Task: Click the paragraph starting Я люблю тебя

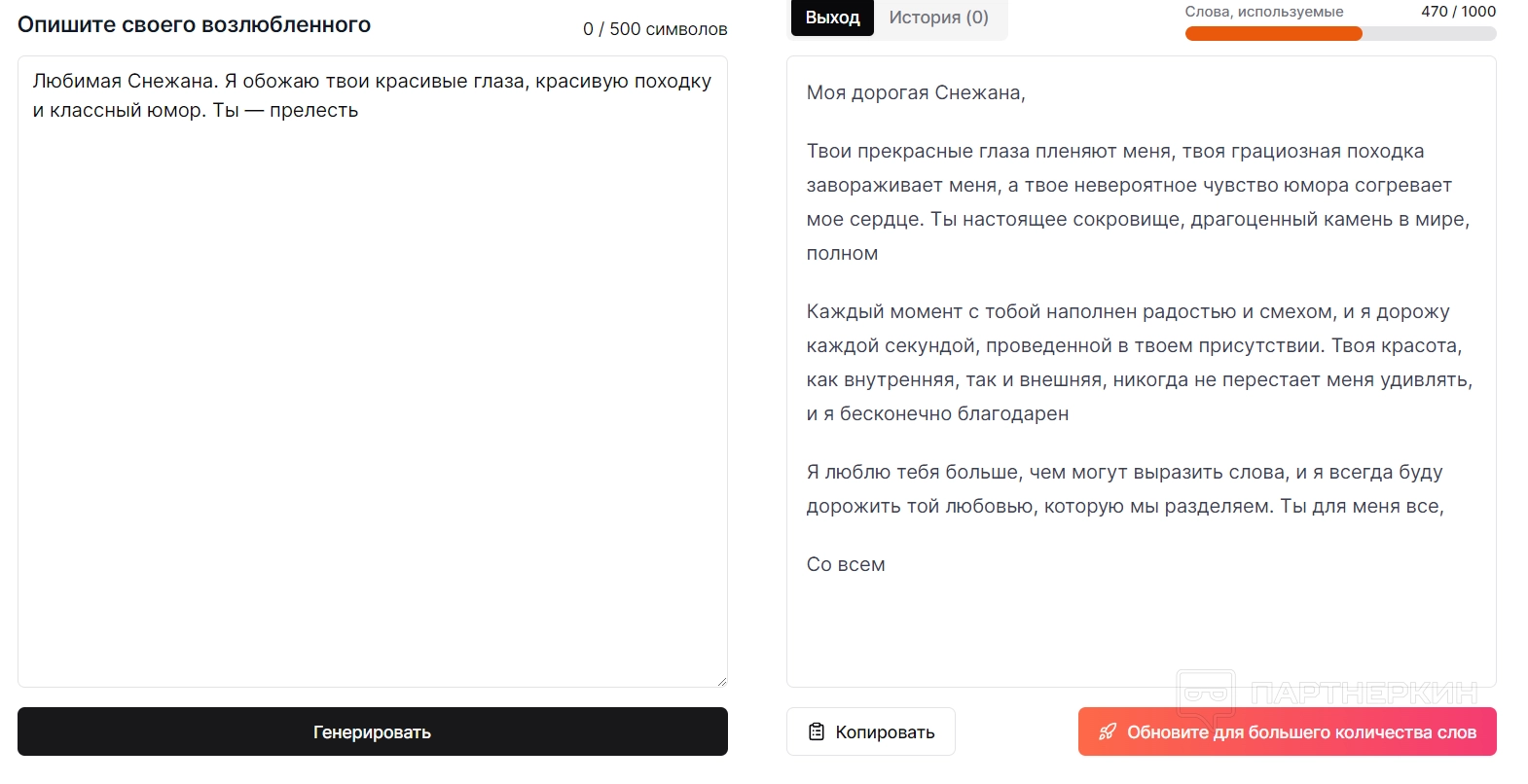Action: click(x=1124, y=488)
